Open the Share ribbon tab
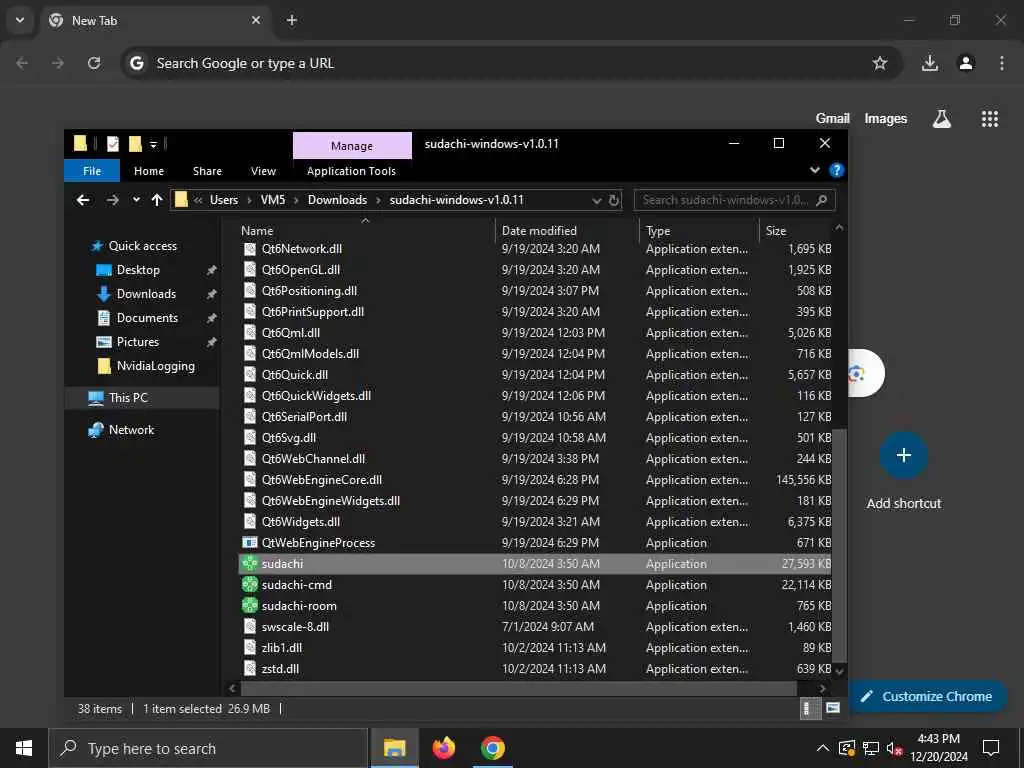This screenshot has height=768, width=1024. 207,171
